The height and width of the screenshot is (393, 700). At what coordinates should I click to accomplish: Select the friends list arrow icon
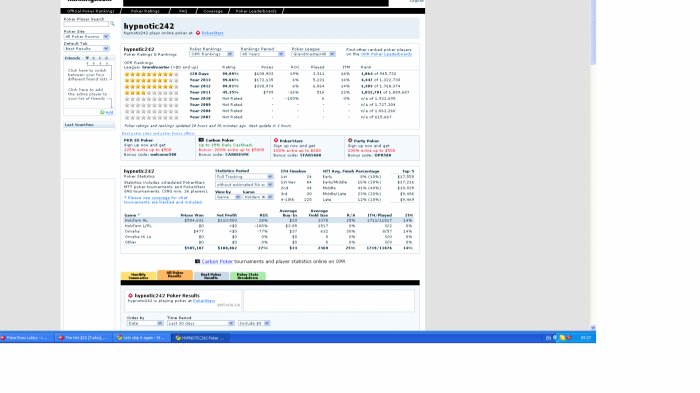coord(87,58)
